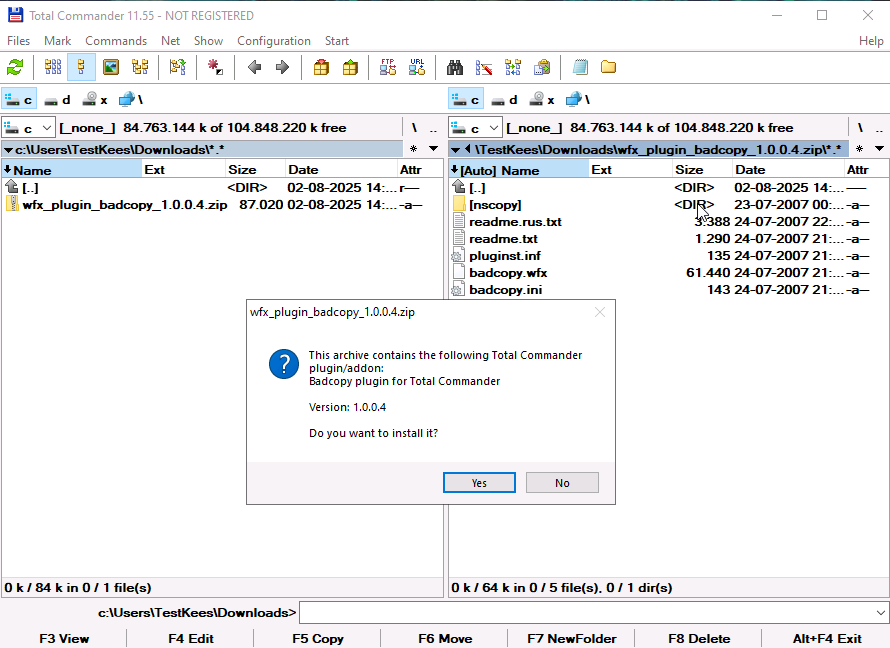Open the Help menu
The image size is (890, 648).
pos(871,41)
